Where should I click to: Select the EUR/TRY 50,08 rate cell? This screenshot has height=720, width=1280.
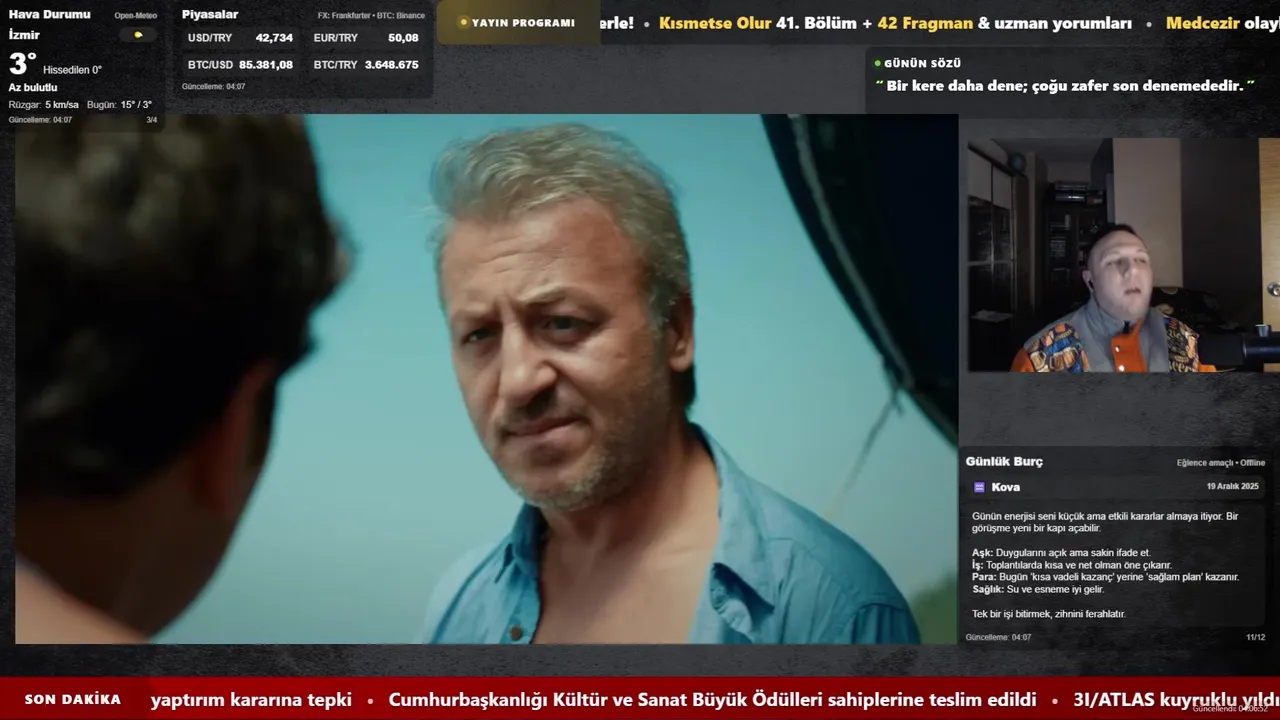click(366, 37)
